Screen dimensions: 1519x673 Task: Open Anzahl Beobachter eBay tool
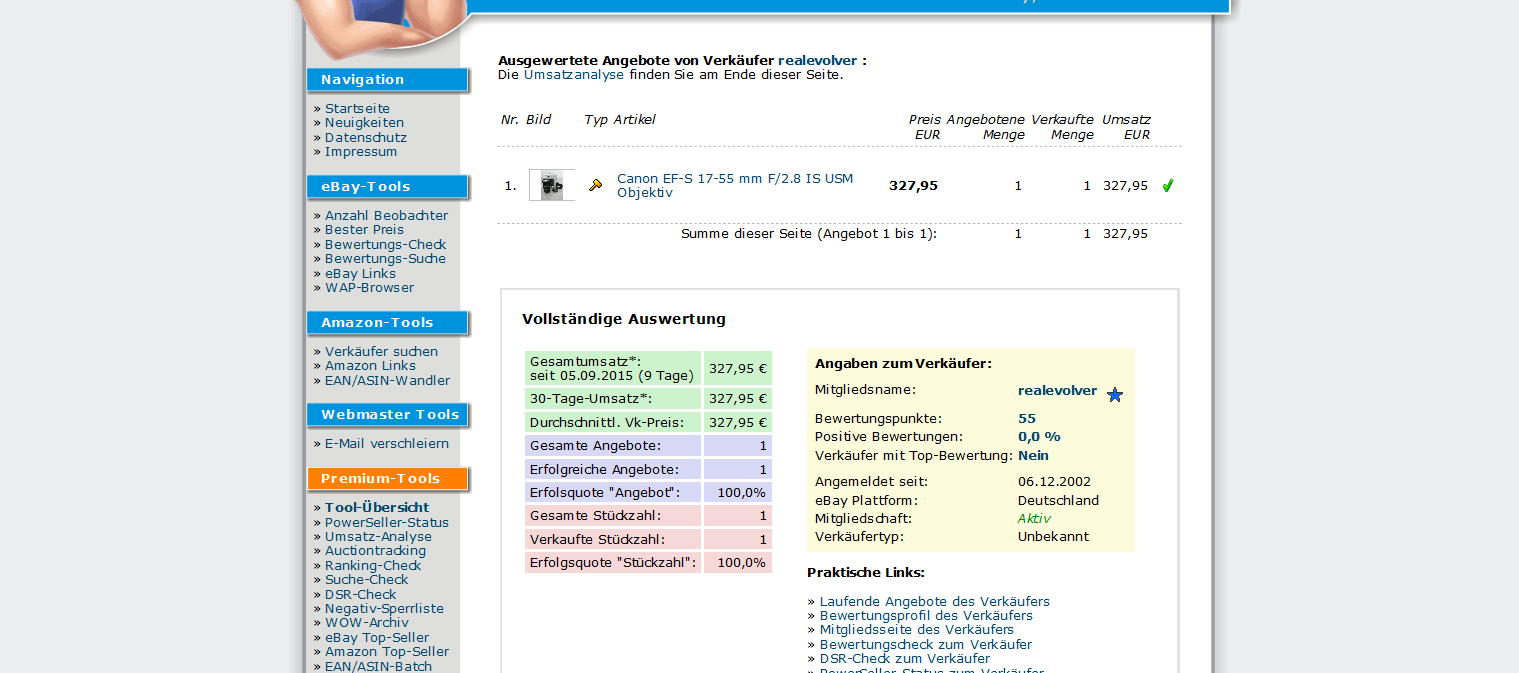(x=386, y=215)
